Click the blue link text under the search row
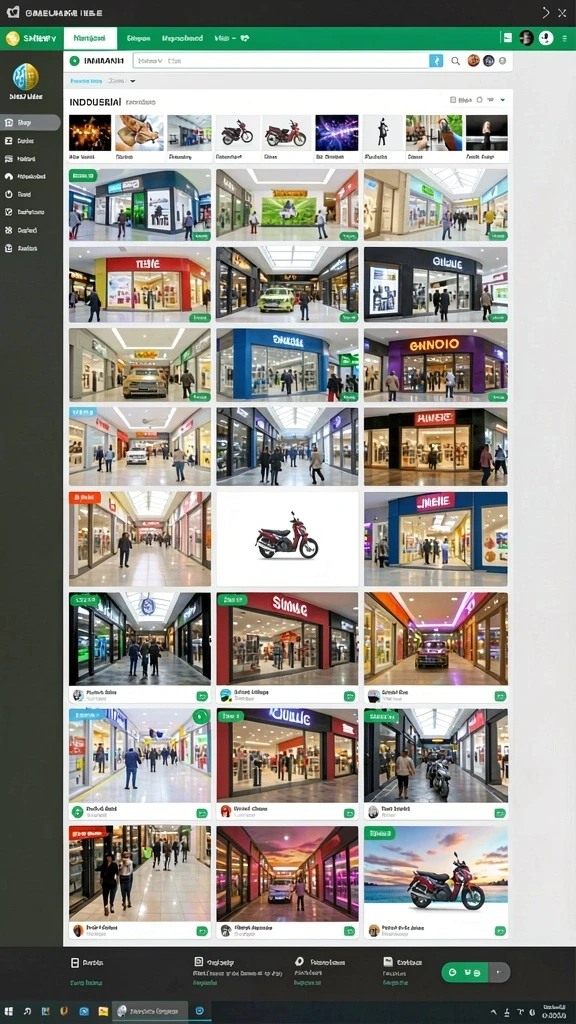The width and height of the screenshot is (576, 1024). point(86,81)
